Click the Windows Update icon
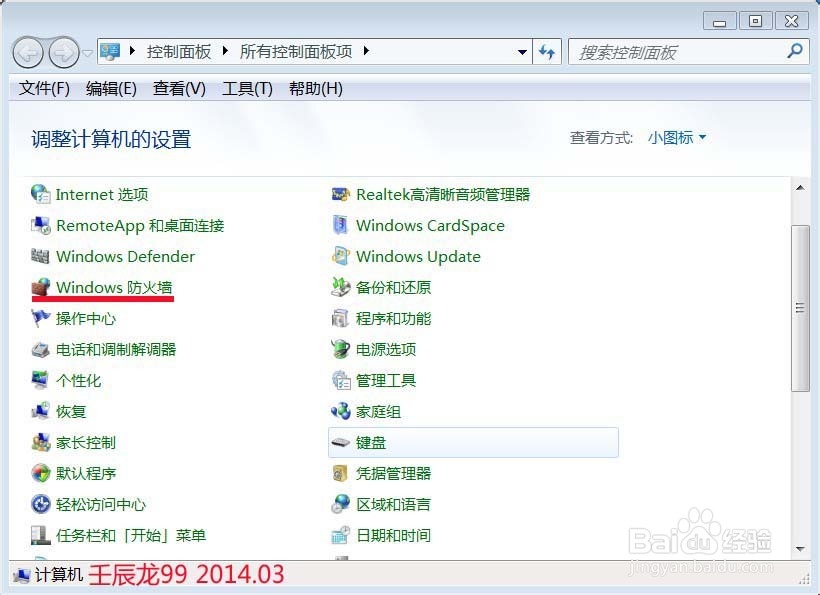The height and width of the screenshot is (595, 820). pos(340,256)
